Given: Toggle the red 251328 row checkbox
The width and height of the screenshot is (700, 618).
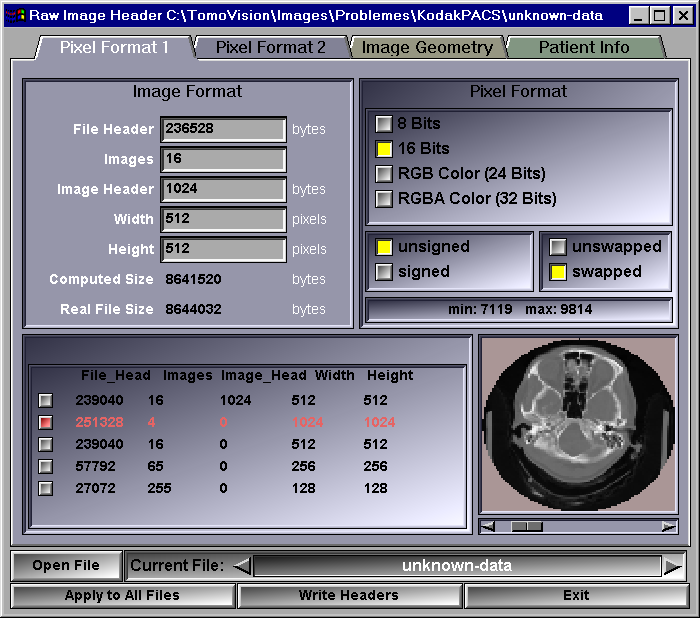Looking at the screenshot, I should pyautogui.click(x=46, y=422).
